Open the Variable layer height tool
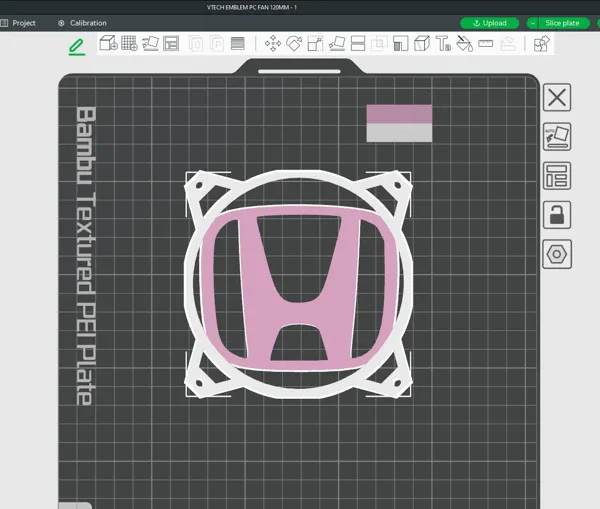The image size is (600, 509). (238, 44)
